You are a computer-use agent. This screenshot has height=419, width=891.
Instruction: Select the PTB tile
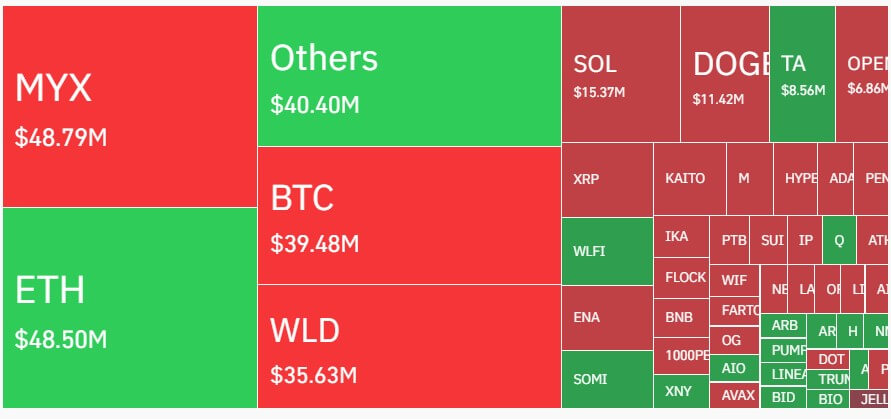click(733, 240)
